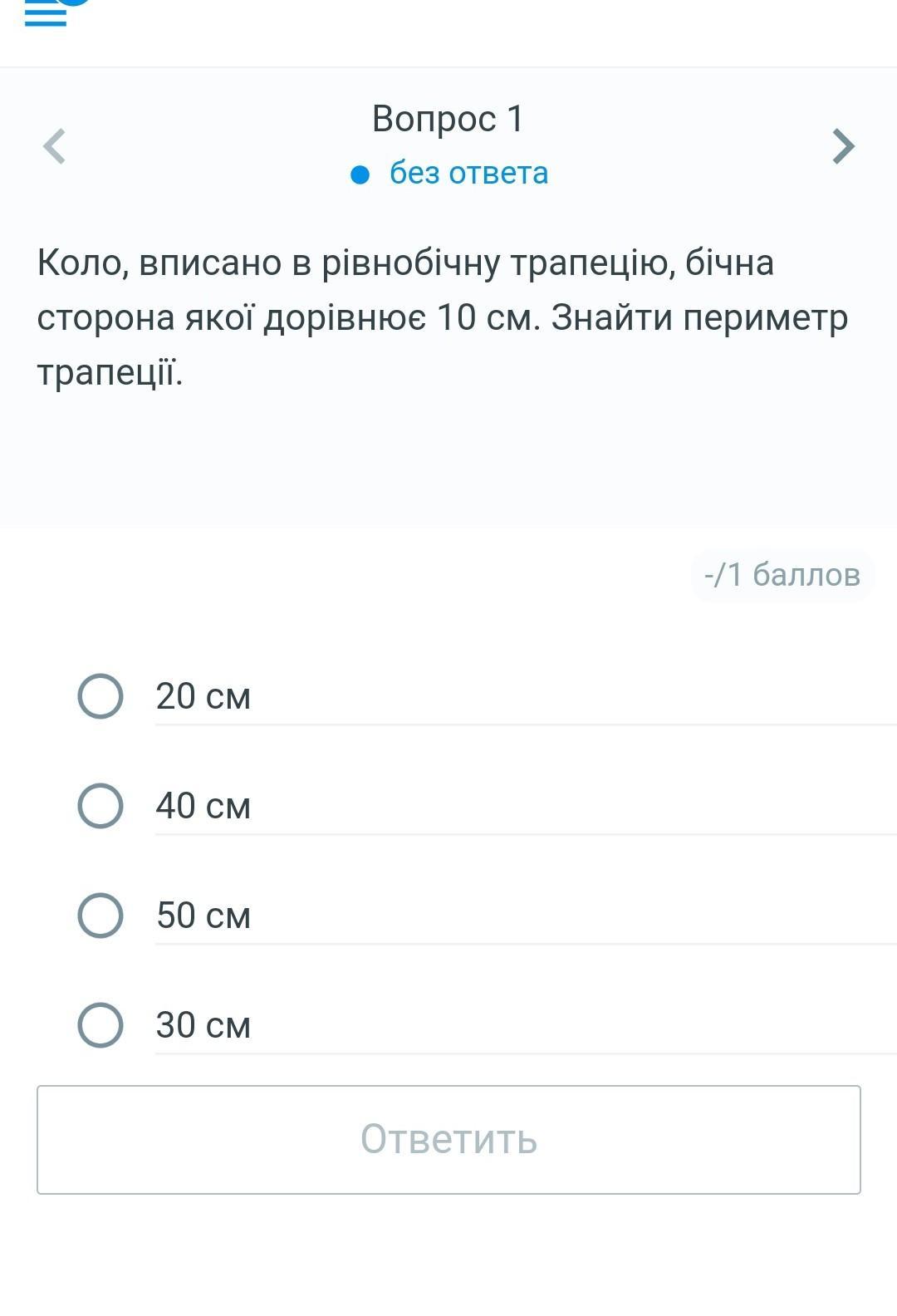Click the '40 см' answer label text
The height and width of the screenshot is (1316, 897).
pyautogui.click(x=203, y=806)
